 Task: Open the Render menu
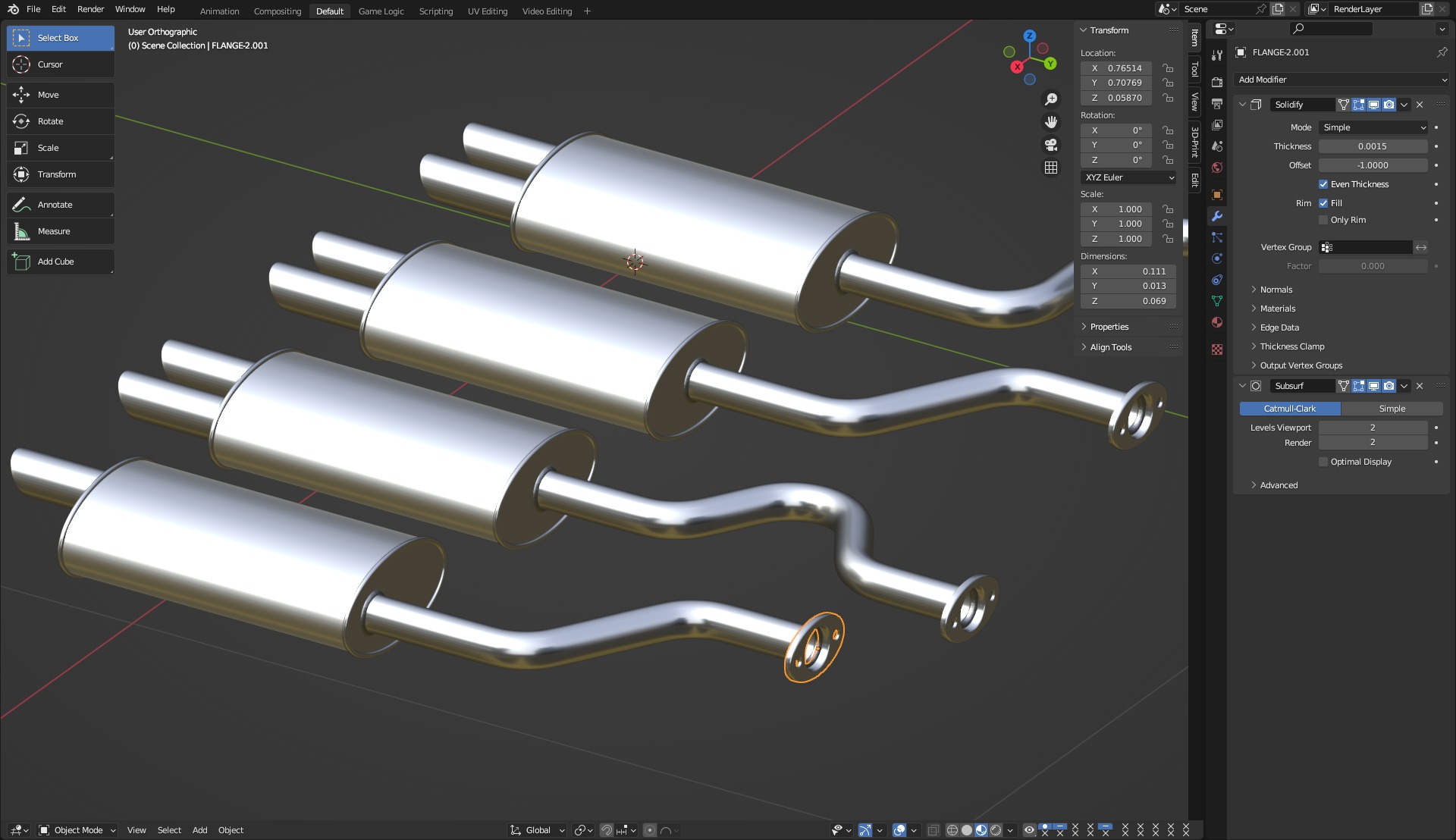[x=90, y=9]
